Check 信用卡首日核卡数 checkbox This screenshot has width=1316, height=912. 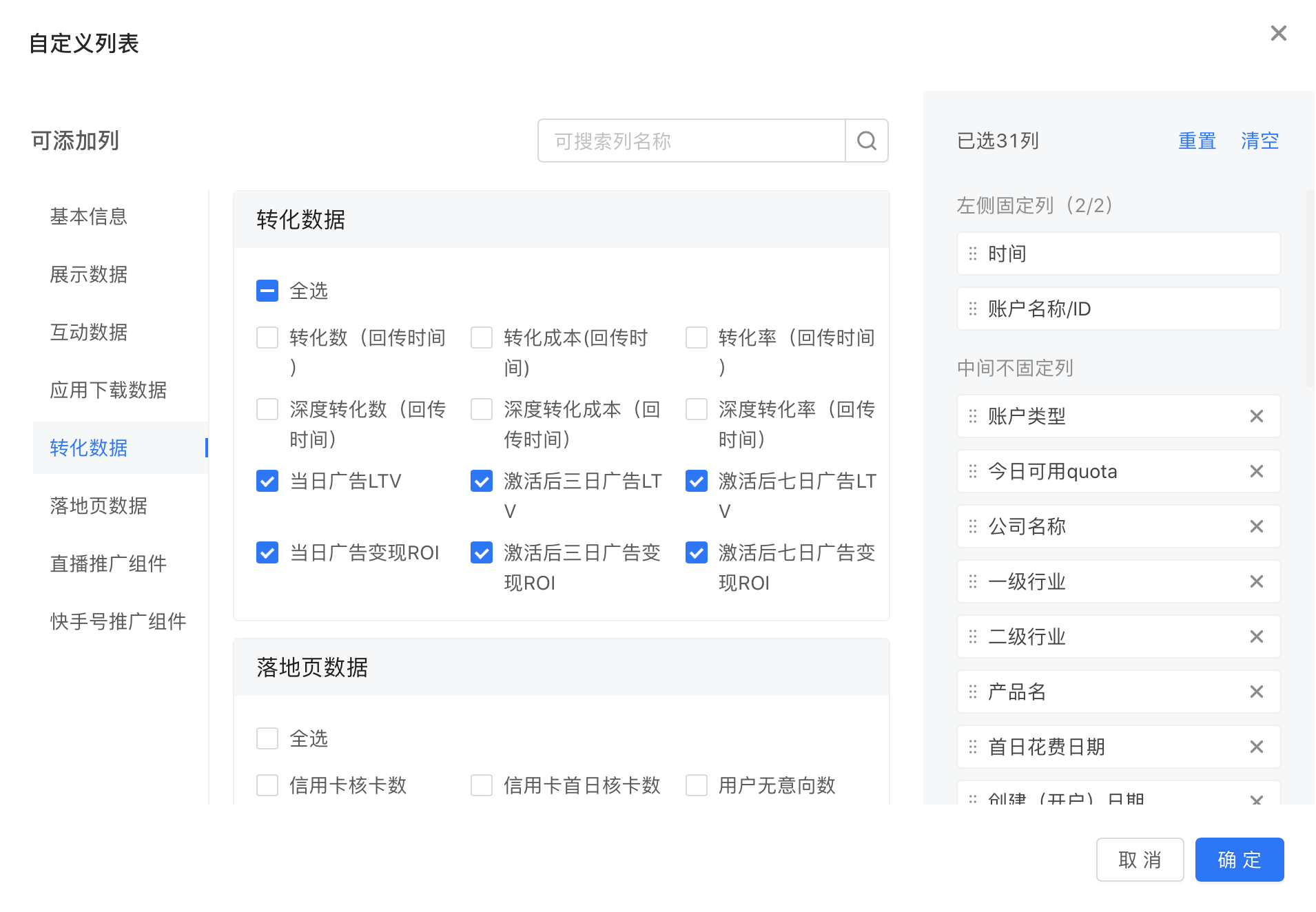pyautogui.click(x=482, y=785)
